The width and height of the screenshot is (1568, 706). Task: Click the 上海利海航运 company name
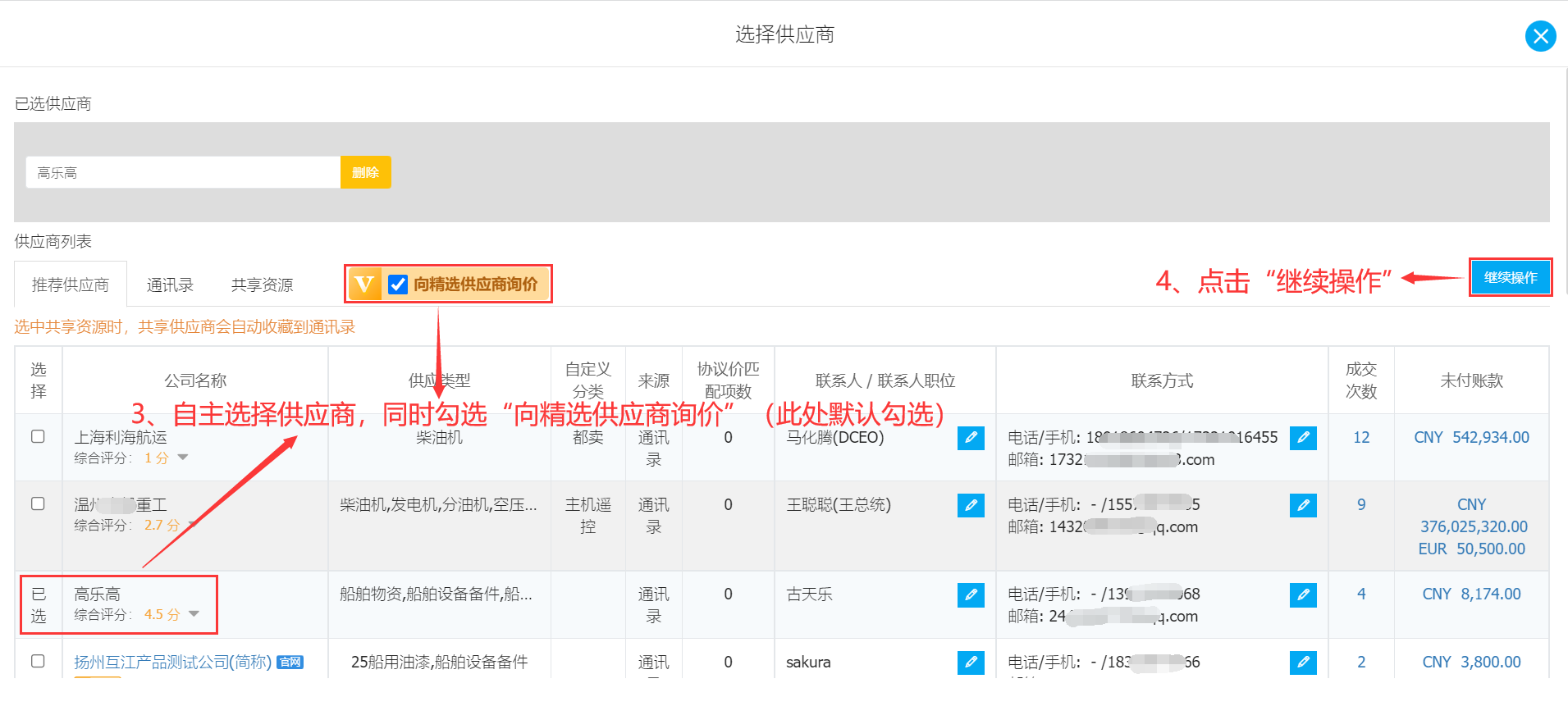click(121, 437)
